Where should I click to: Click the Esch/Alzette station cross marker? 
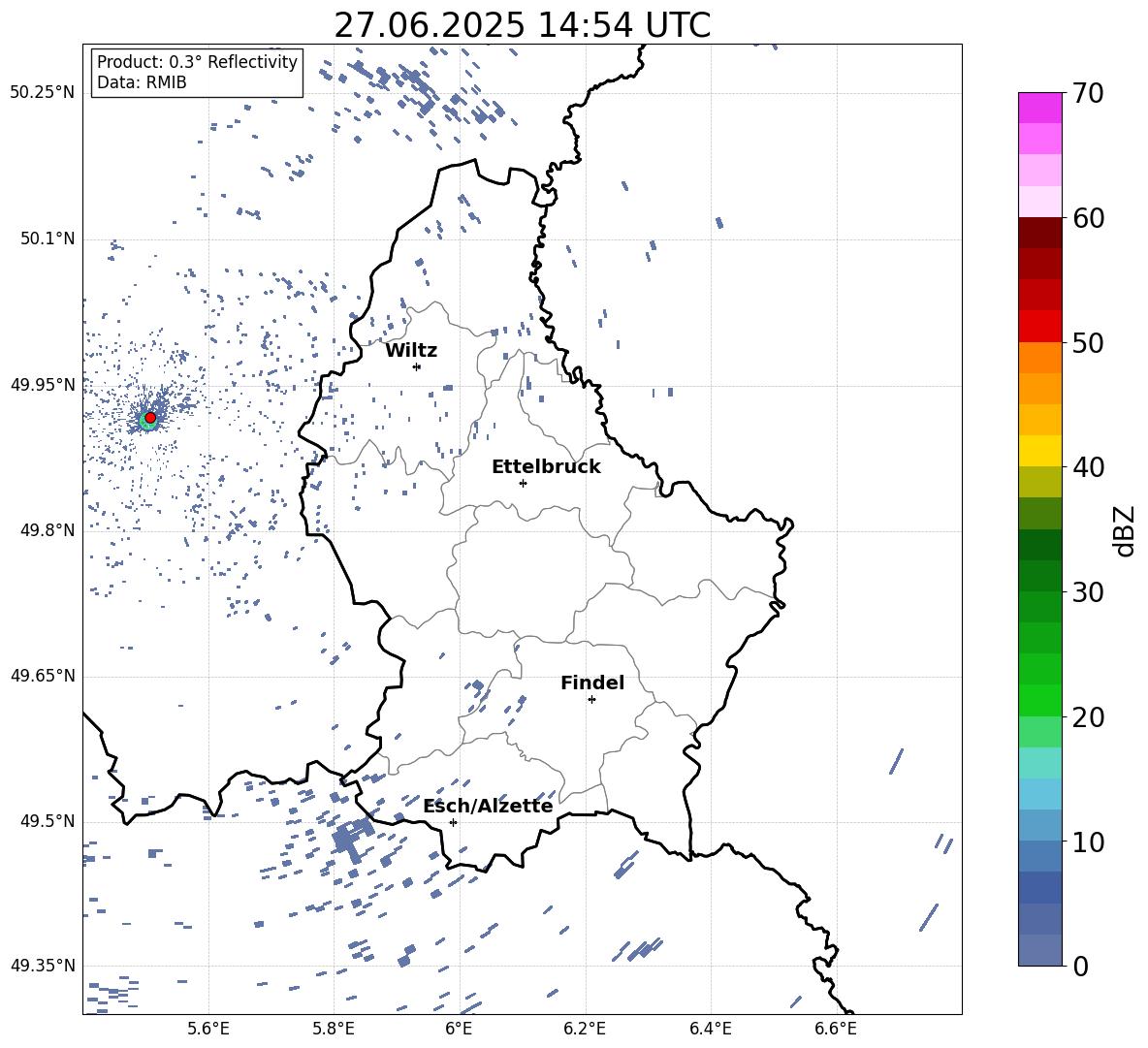(453, 822)
